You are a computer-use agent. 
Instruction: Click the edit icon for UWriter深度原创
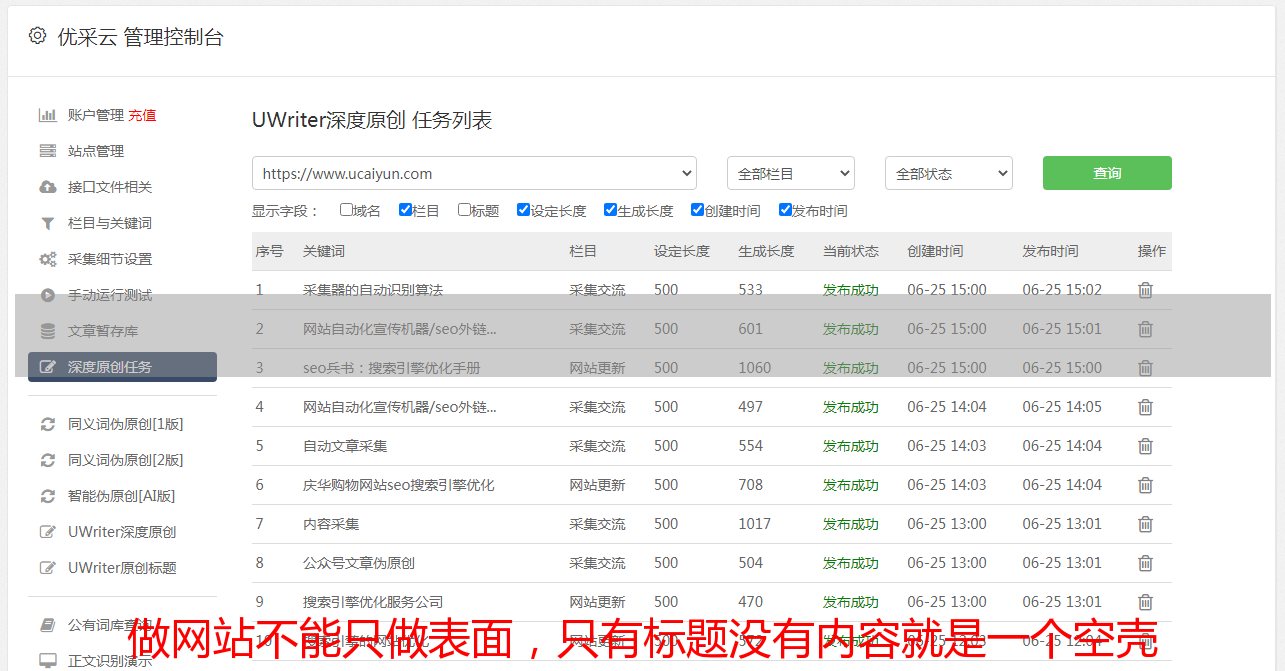[x=47, y=532]
